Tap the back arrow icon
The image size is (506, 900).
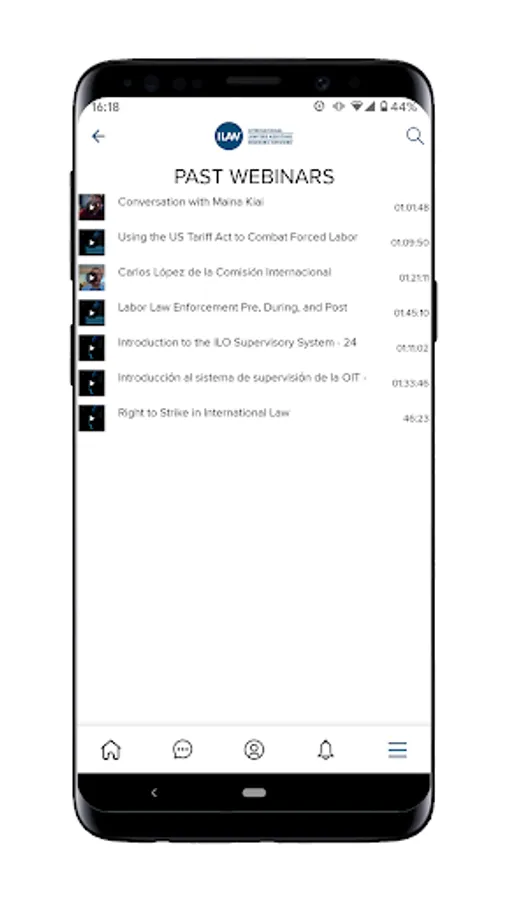click(x=99, y=137)
